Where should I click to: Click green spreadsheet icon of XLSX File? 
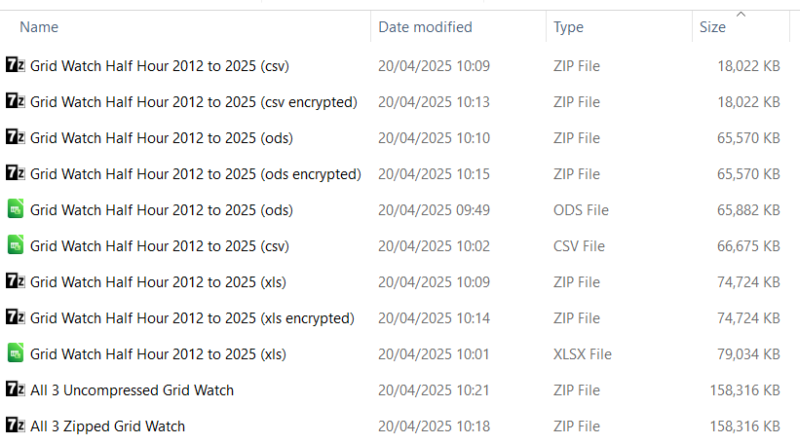15,354
